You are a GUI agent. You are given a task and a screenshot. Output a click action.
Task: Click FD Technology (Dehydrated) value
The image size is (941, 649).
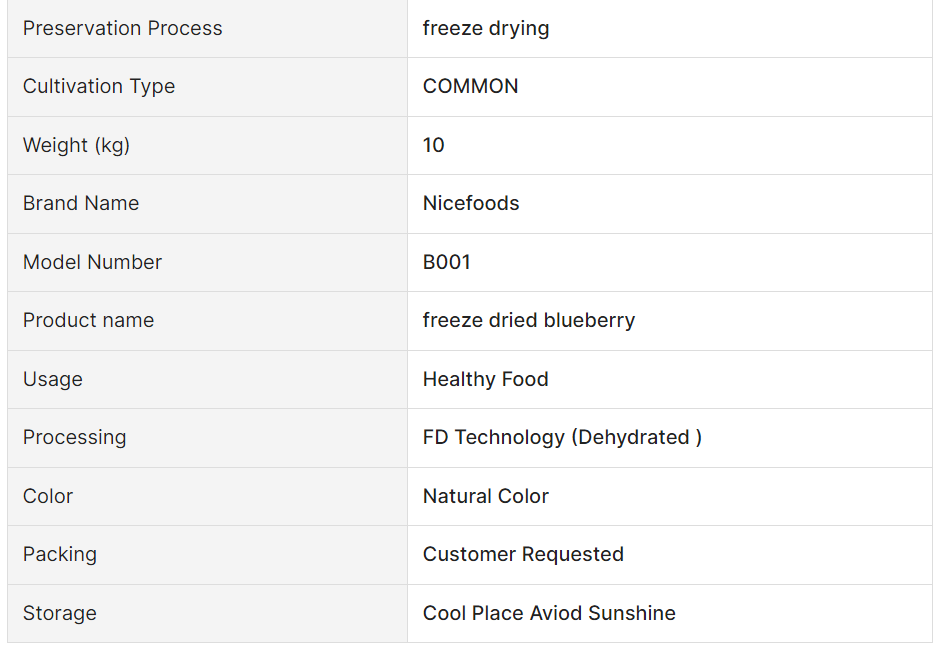[562, 437]
